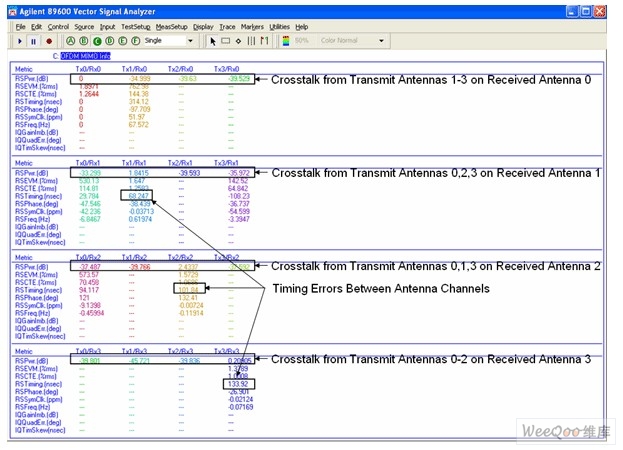Screen dimensions: 623x450
Task: Click the Tx1/Rx0 RSPwr value -34.999
Action: pyautogui.click(x=139, y=79)
